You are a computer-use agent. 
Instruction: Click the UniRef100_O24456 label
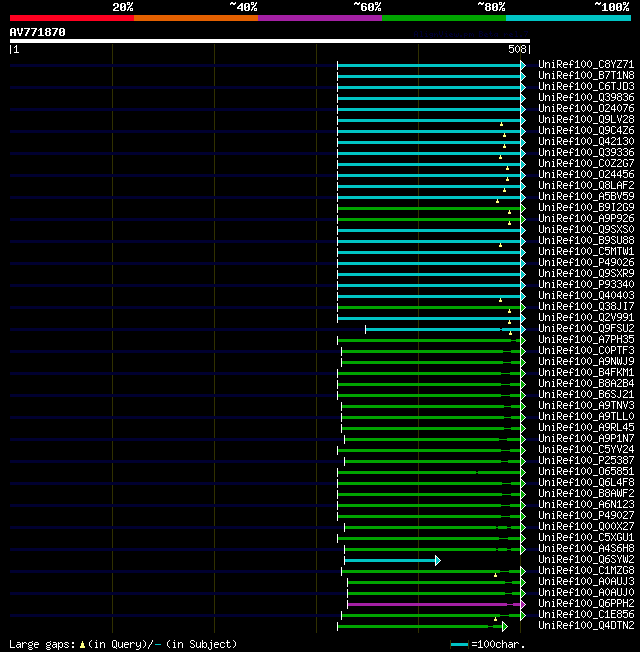tap(586, 175)
